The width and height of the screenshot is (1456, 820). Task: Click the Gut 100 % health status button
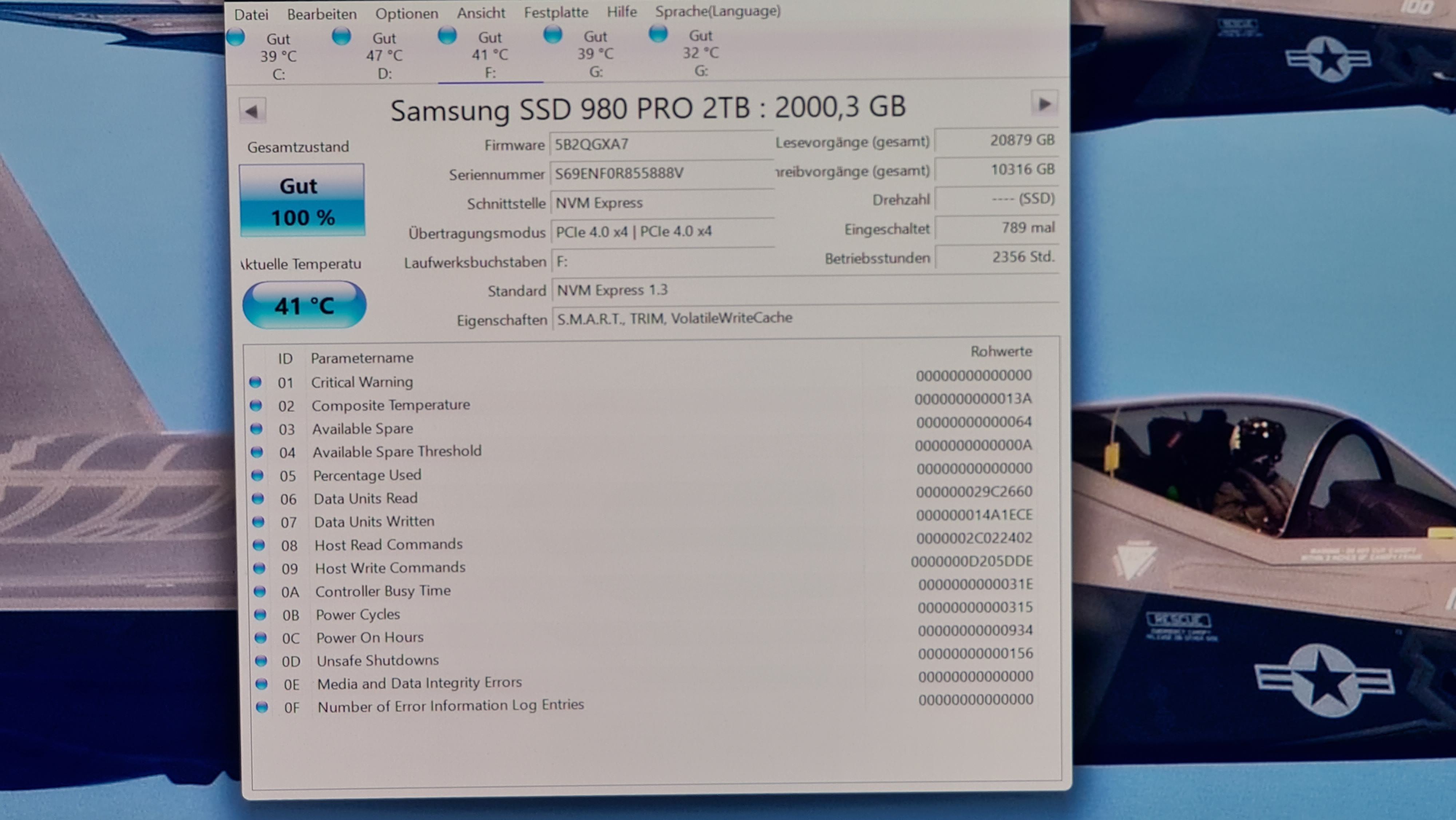[302, 200]
